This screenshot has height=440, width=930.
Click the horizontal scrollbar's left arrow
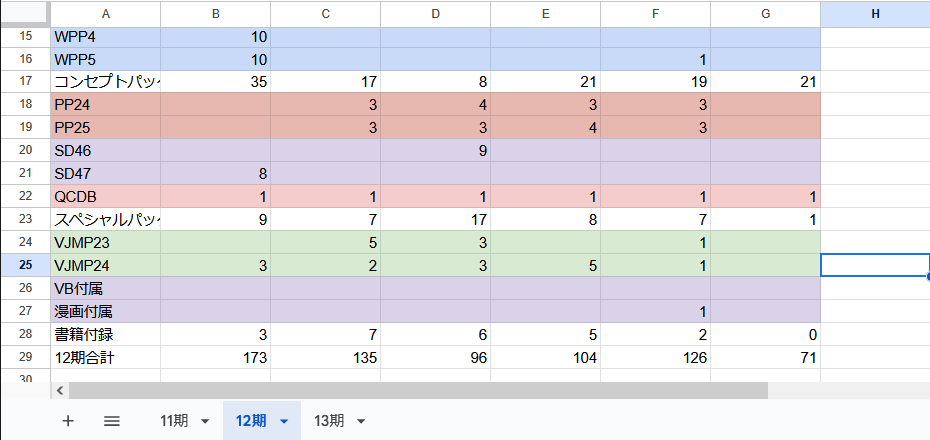click(59, 391)
